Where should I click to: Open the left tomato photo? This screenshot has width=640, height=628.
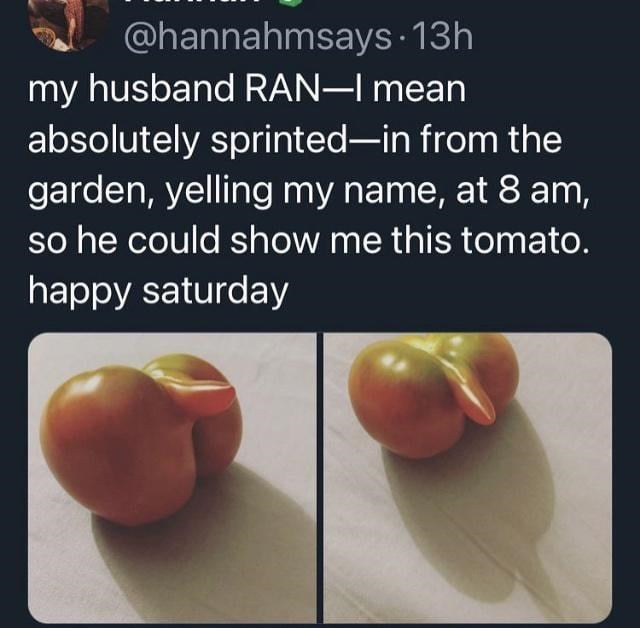coord(171,477)
